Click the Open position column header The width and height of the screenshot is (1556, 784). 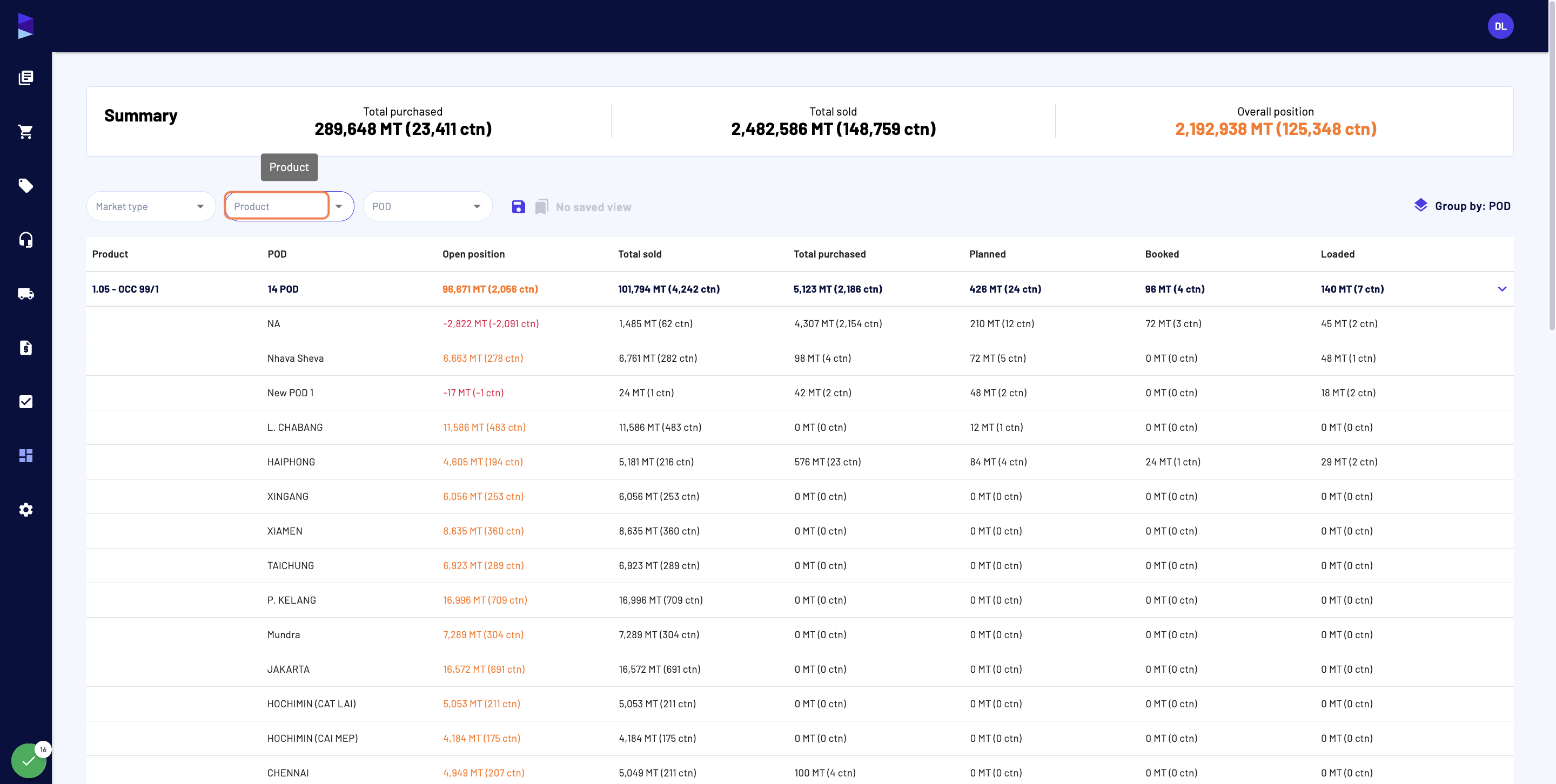474,254
